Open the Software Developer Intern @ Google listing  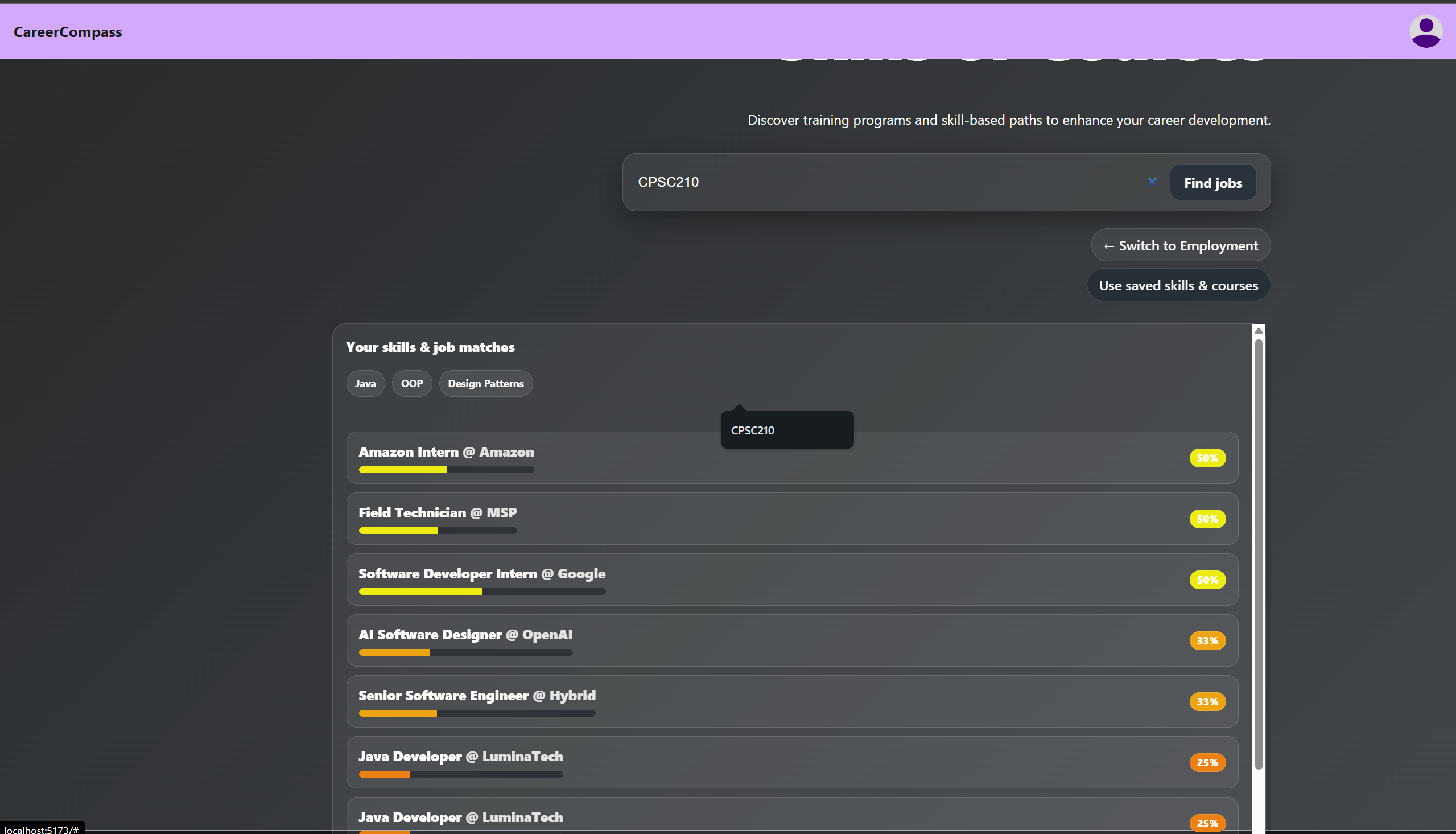(481, 574)
